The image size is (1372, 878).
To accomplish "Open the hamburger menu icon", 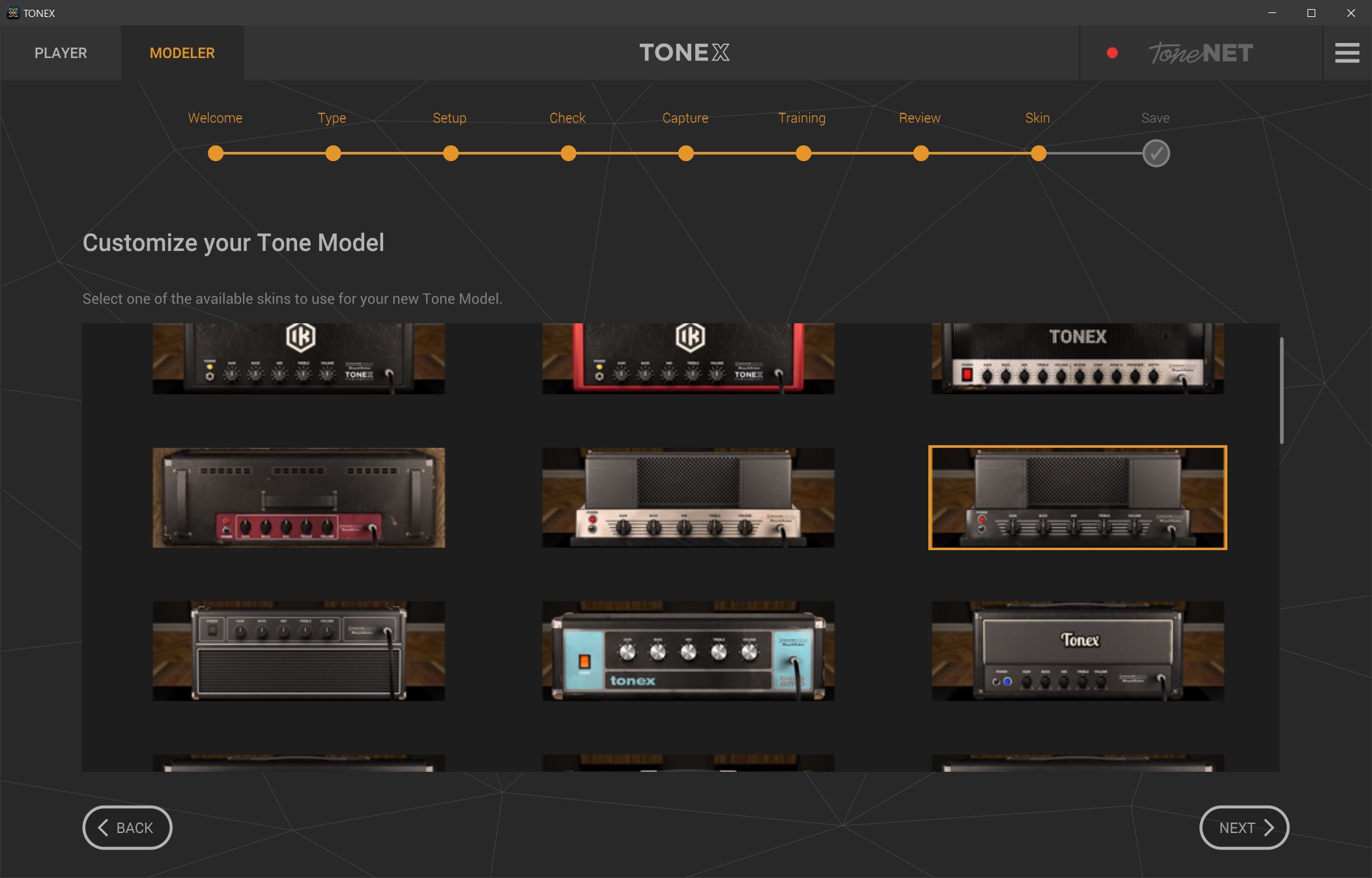I will click(1347, 53).
